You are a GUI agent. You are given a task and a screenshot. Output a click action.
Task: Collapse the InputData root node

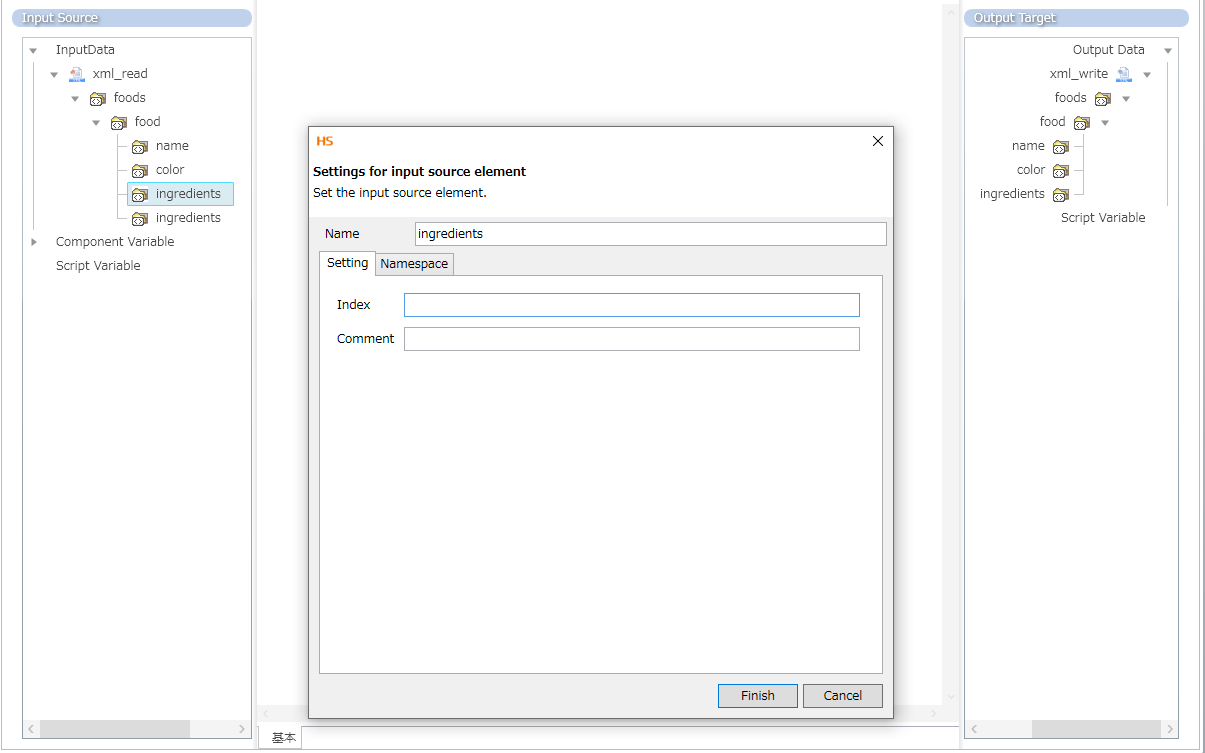point(33,50)
